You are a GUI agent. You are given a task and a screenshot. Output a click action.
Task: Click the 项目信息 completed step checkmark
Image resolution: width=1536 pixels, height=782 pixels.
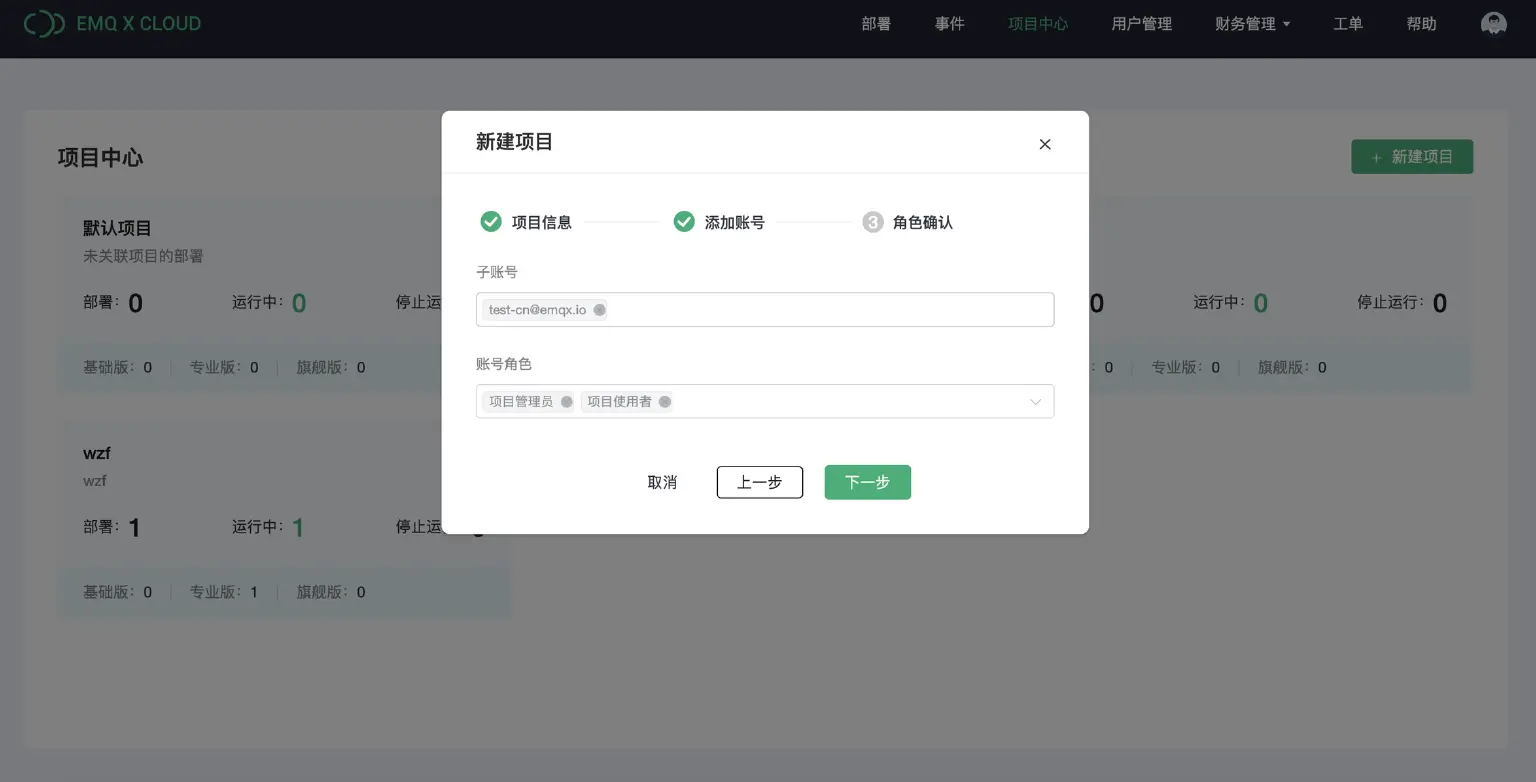[x=490, y=221]
